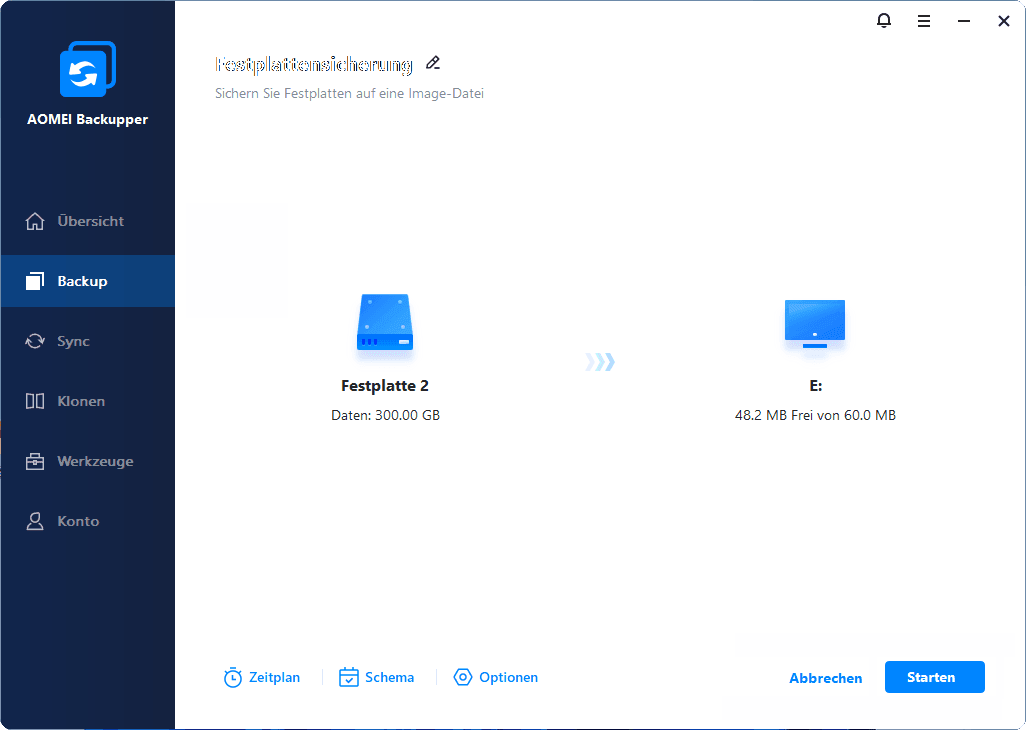Click the task name title field
The width and height of the screenshot is (1026, 730).
click(x=314, y=64)
